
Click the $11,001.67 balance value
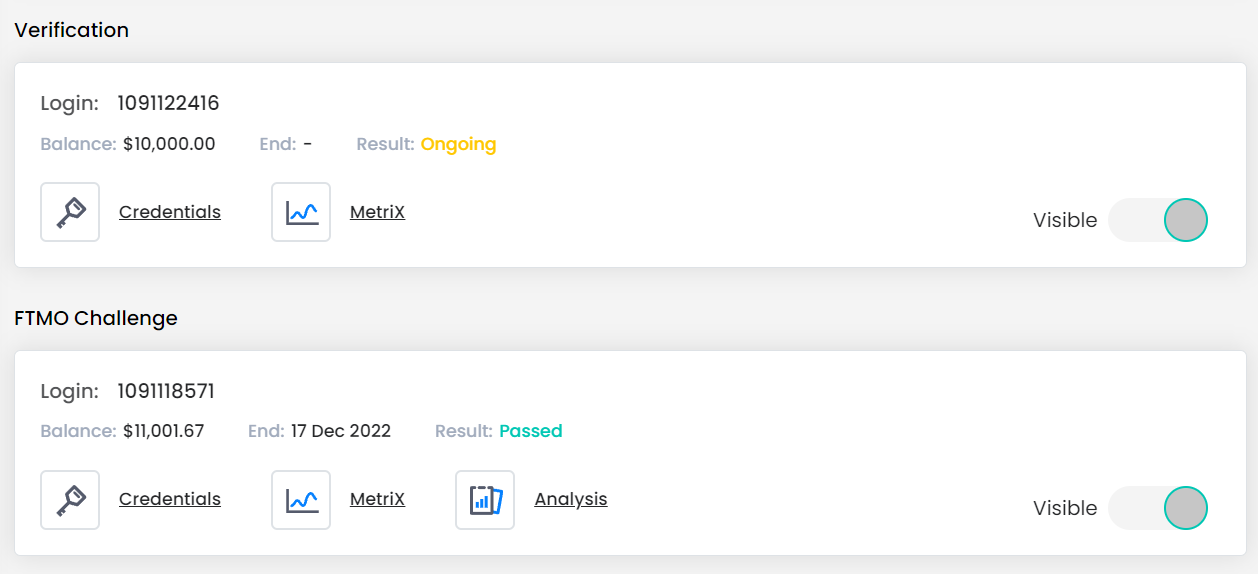pos(164,431)
